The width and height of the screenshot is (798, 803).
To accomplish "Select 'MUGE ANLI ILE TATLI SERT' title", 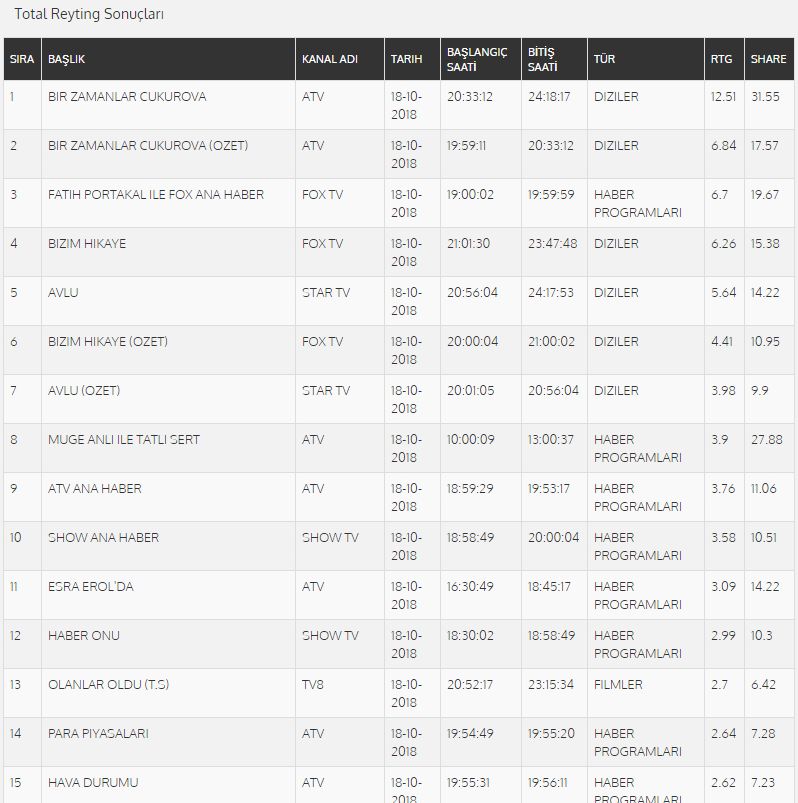I will [x=124, y=439].
